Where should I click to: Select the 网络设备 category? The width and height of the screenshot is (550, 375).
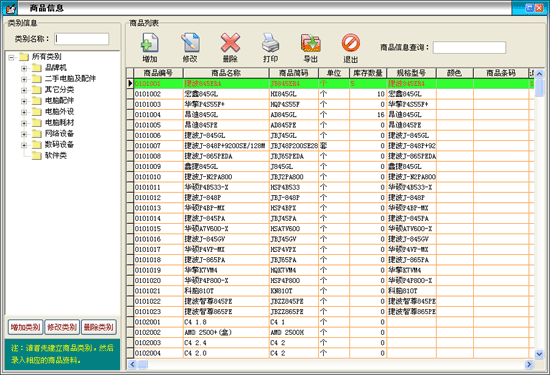click(59, 134)
